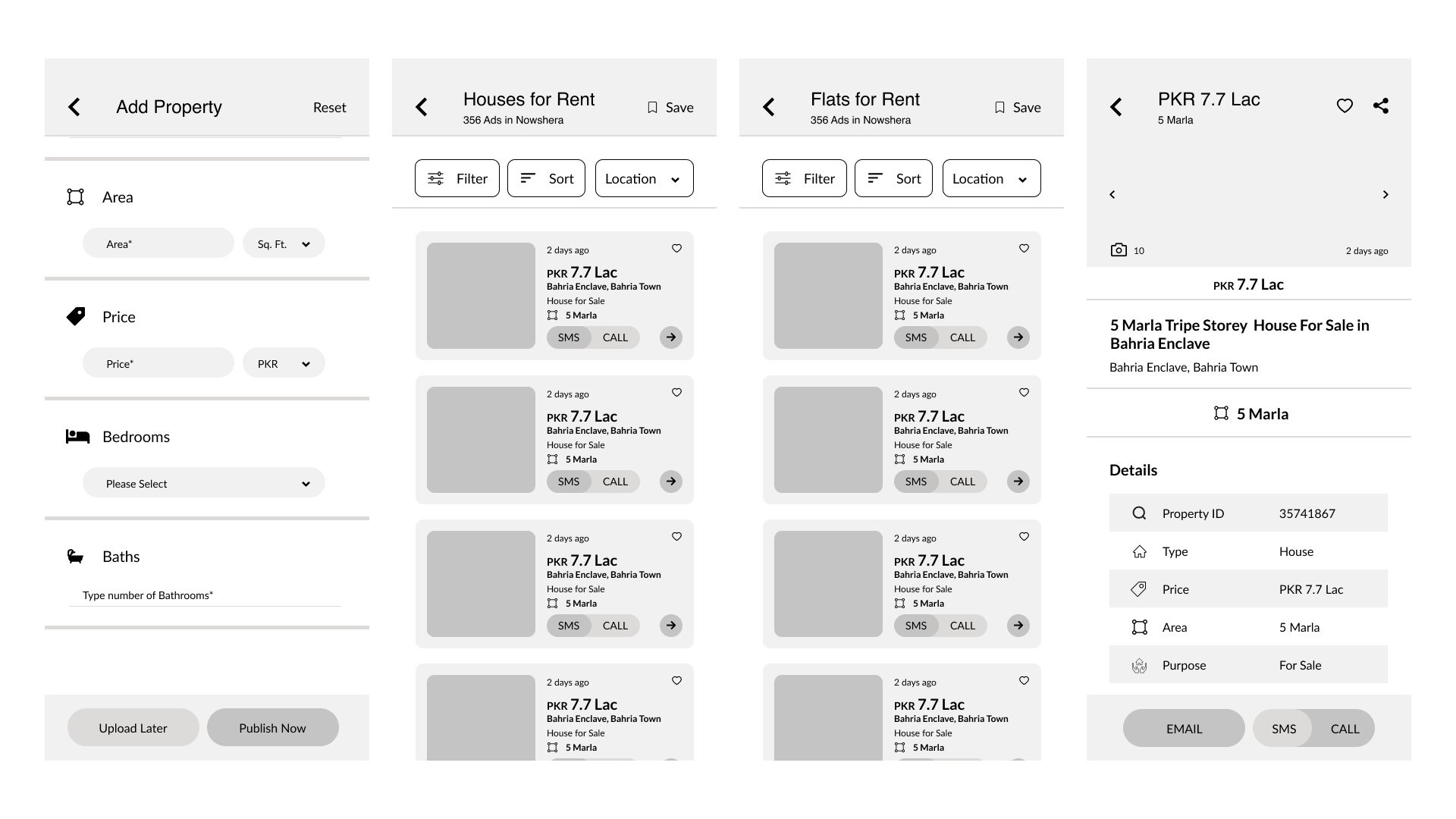Image resolution: width=1456 pixels, height=819 pixels.
Task: Click the Type number of Bathrooms field
Action: point(205,595)
